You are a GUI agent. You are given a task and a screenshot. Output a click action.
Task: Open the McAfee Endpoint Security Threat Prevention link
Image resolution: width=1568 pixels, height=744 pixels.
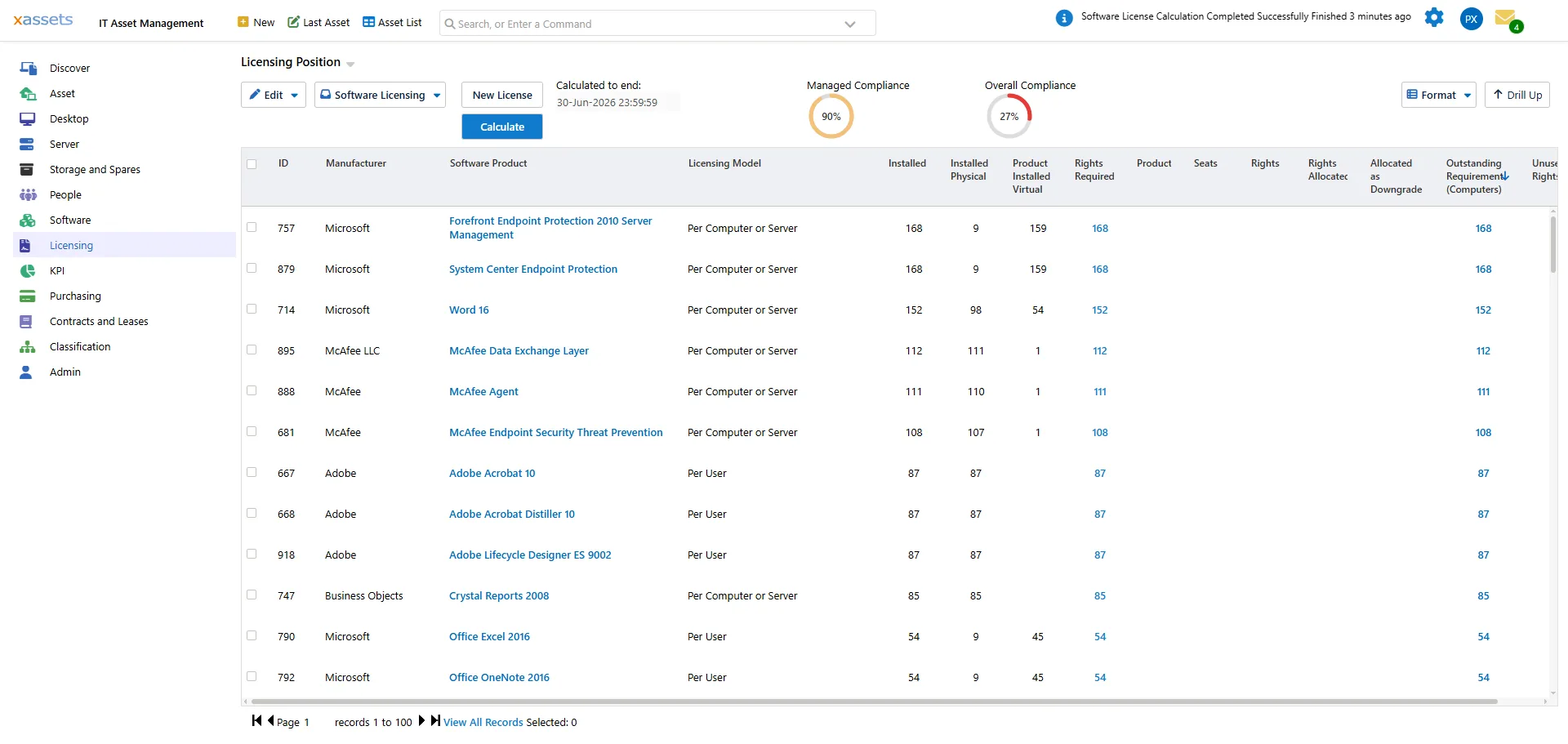[556, 433]
